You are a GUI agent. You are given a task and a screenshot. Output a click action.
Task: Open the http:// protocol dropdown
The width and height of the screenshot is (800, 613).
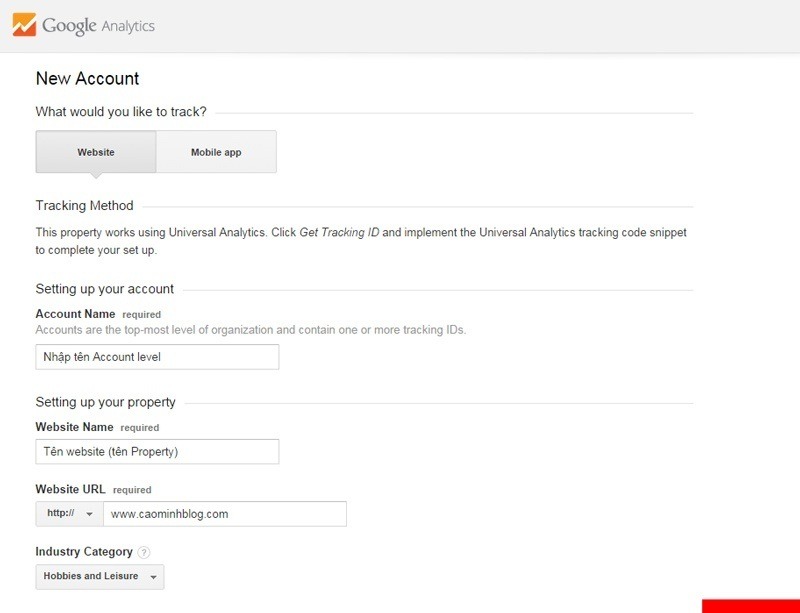click(69, 514)
